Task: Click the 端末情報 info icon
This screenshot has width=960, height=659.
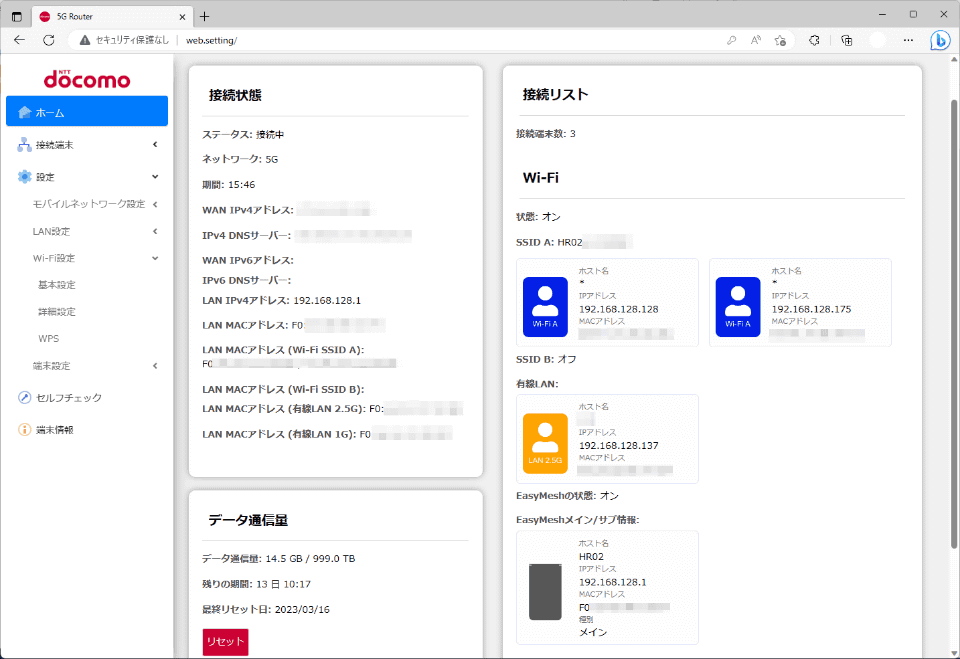Action: point(24,429)
